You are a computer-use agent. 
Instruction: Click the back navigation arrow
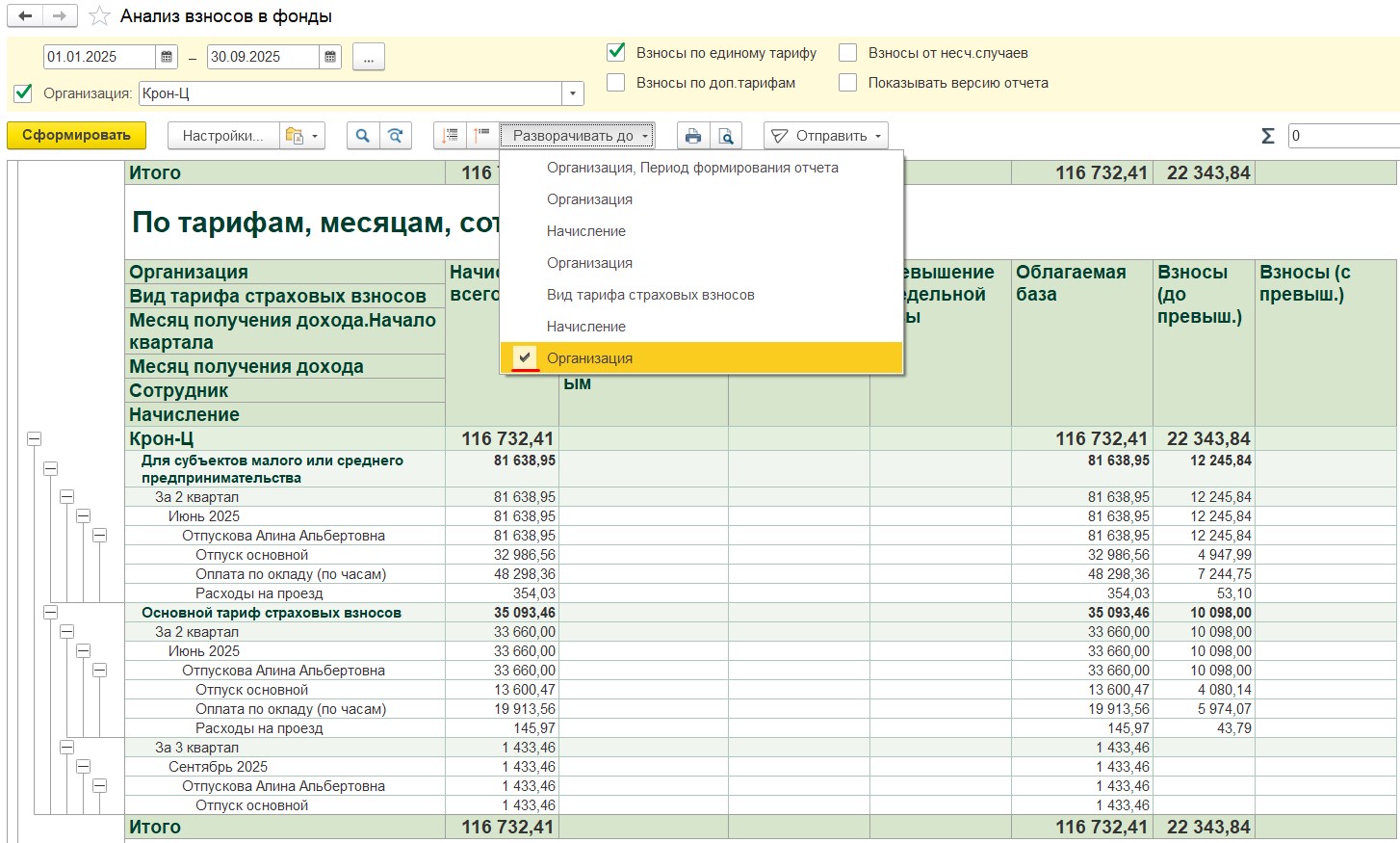coord(25,16)
